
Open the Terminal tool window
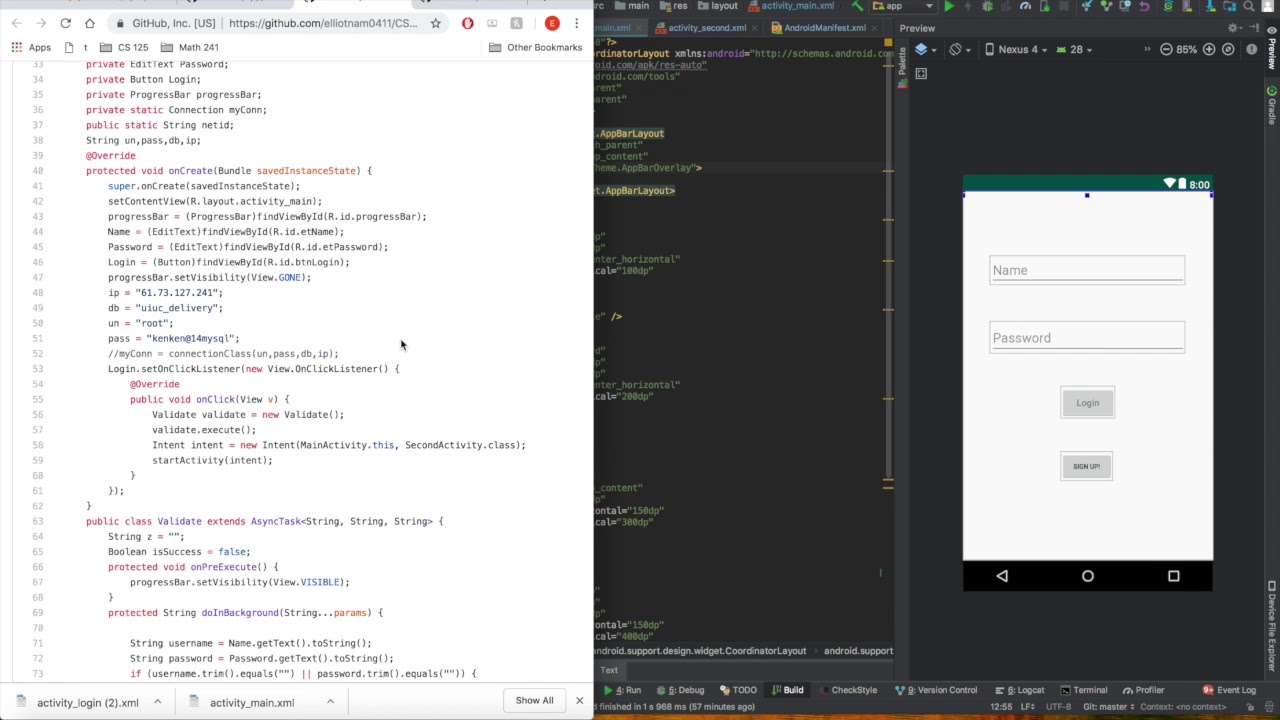(1083, 690)
